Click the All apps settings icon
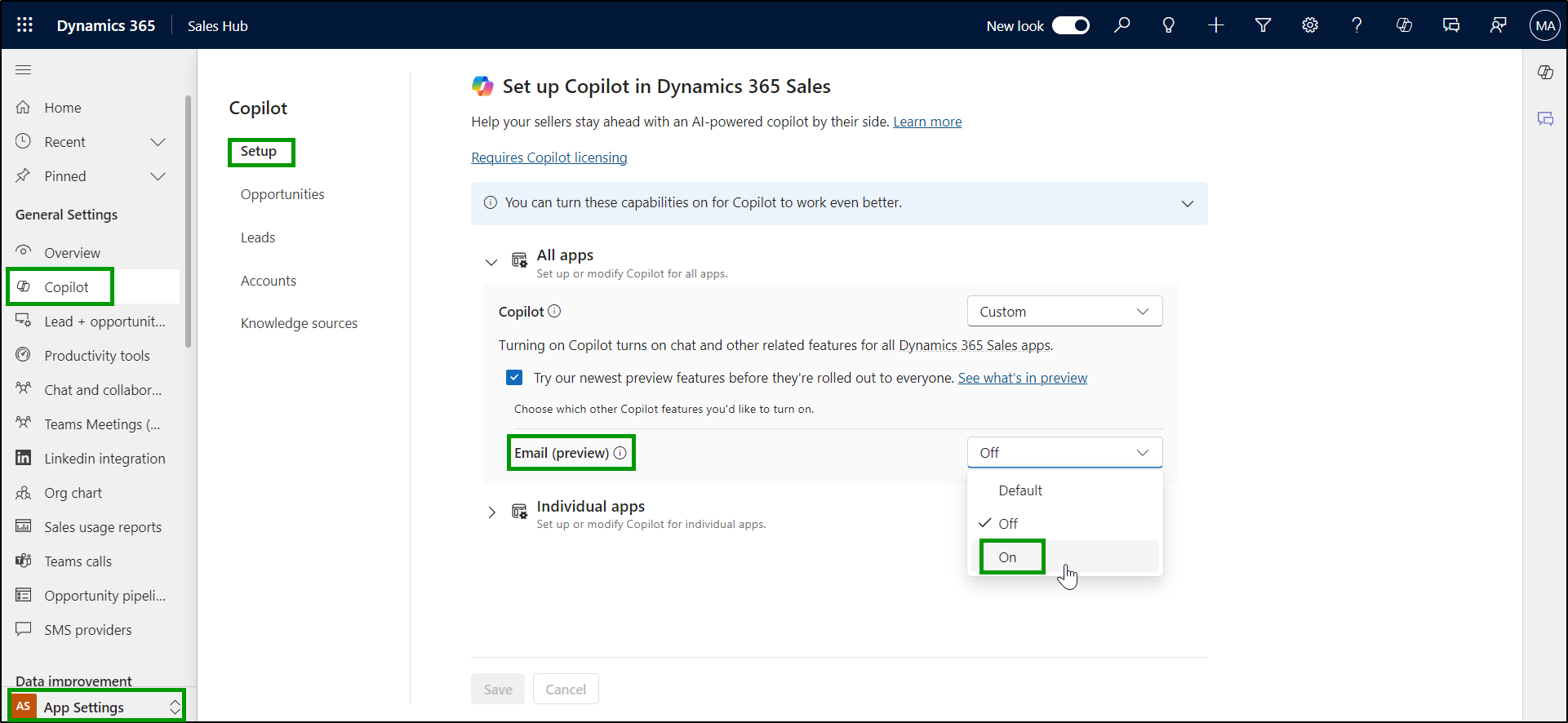 519,260
